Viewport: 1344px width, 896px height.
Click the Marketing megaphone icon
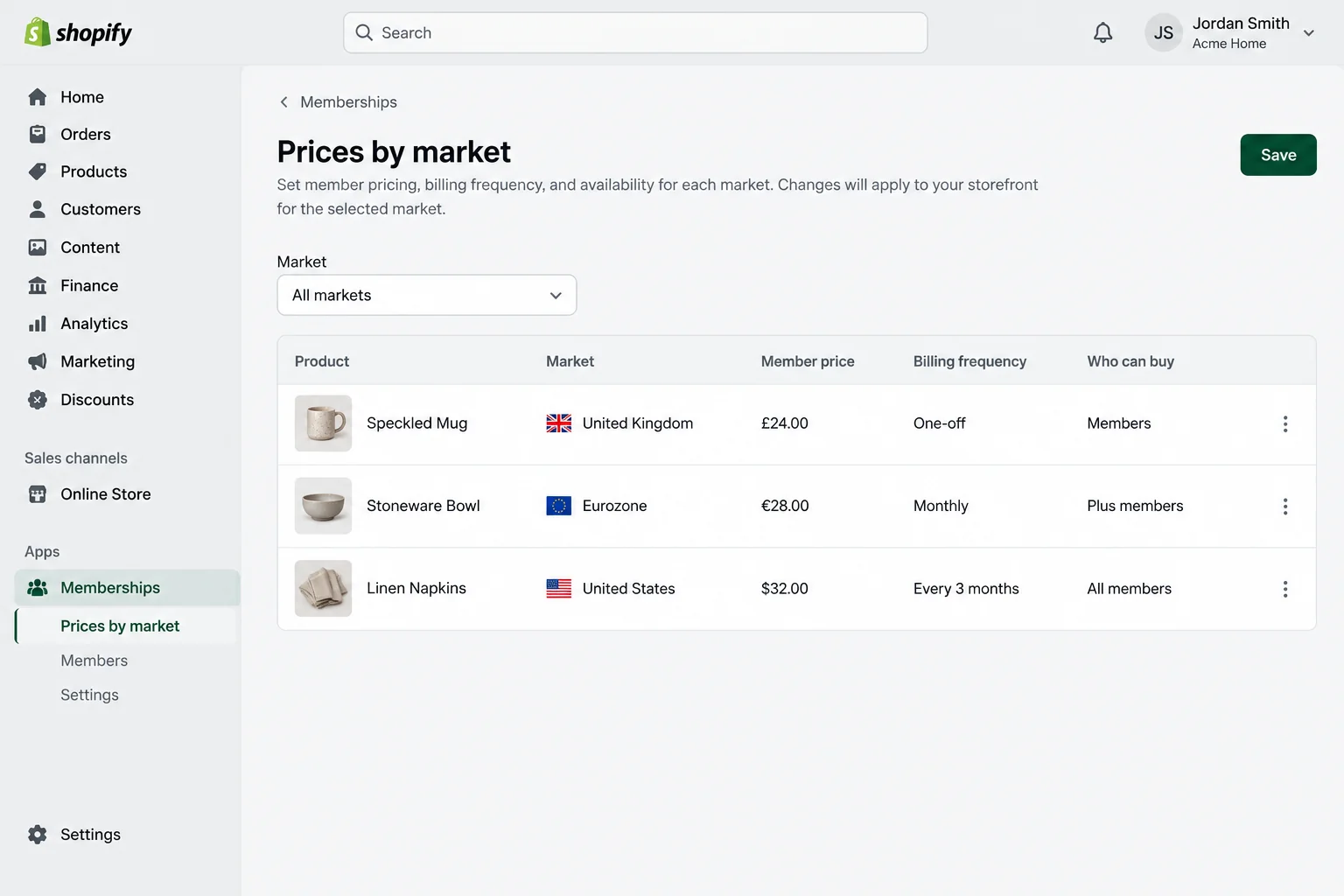38,361
